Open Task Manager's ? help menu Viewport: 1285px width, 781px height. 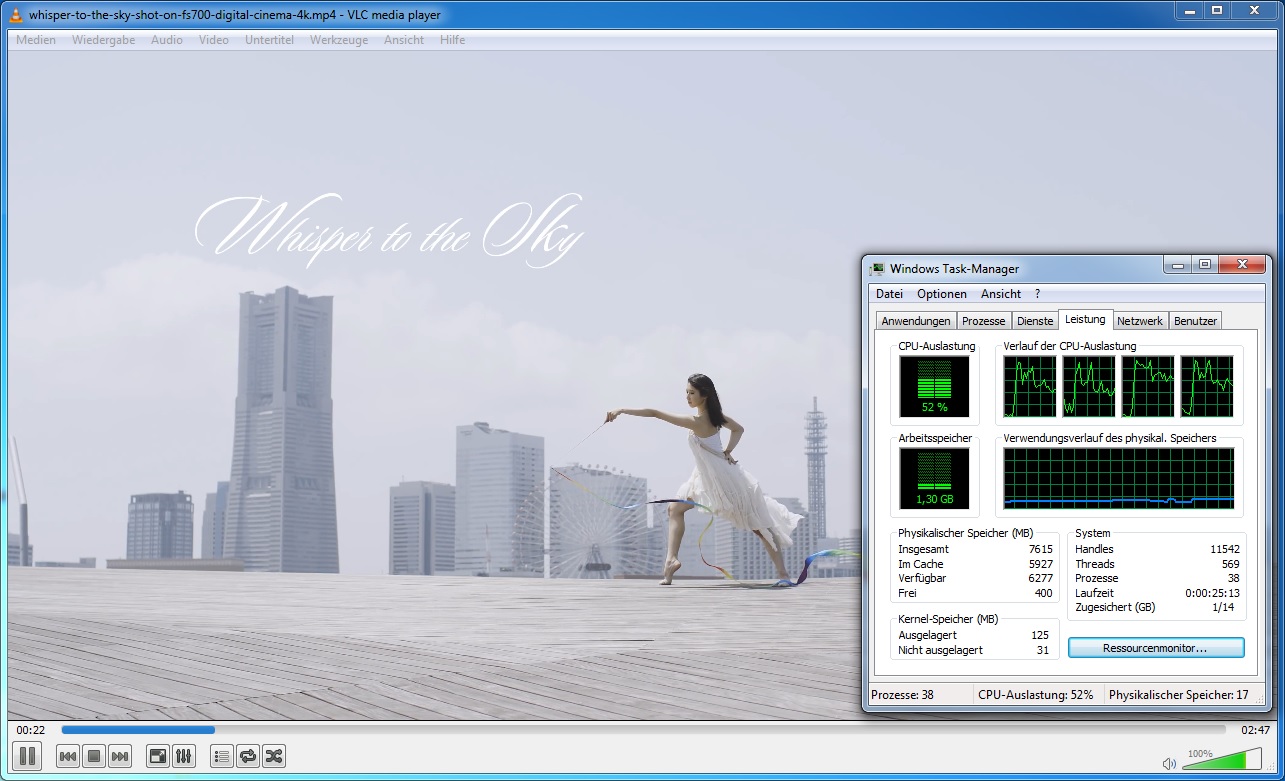[x=1038, y=294]
